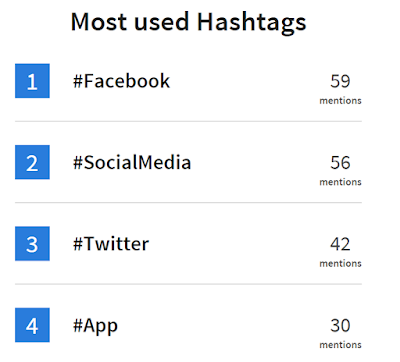Click the blue rank 3 badge

point(32,244)
